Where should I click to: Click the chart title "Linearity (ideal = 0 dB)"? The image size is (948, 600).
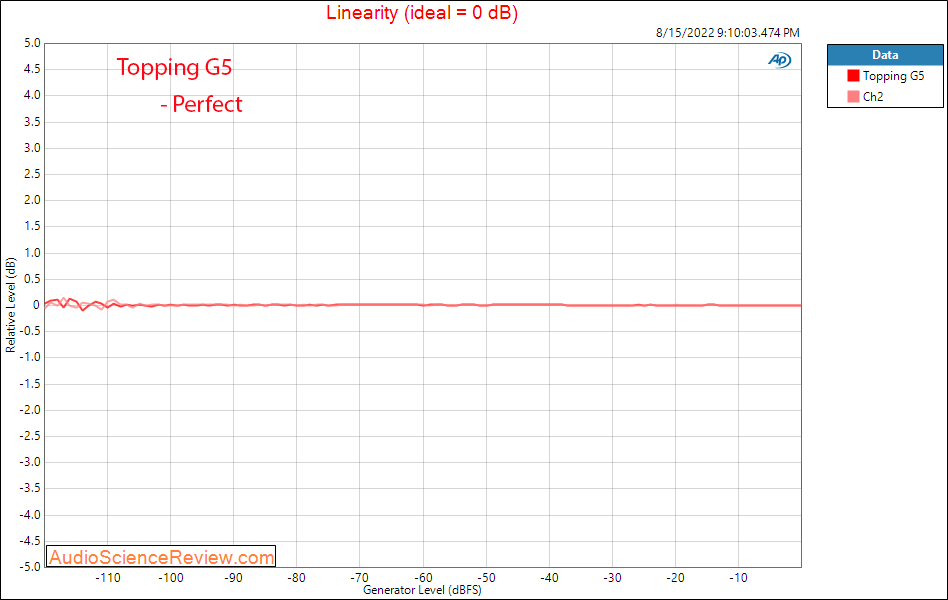422,12
